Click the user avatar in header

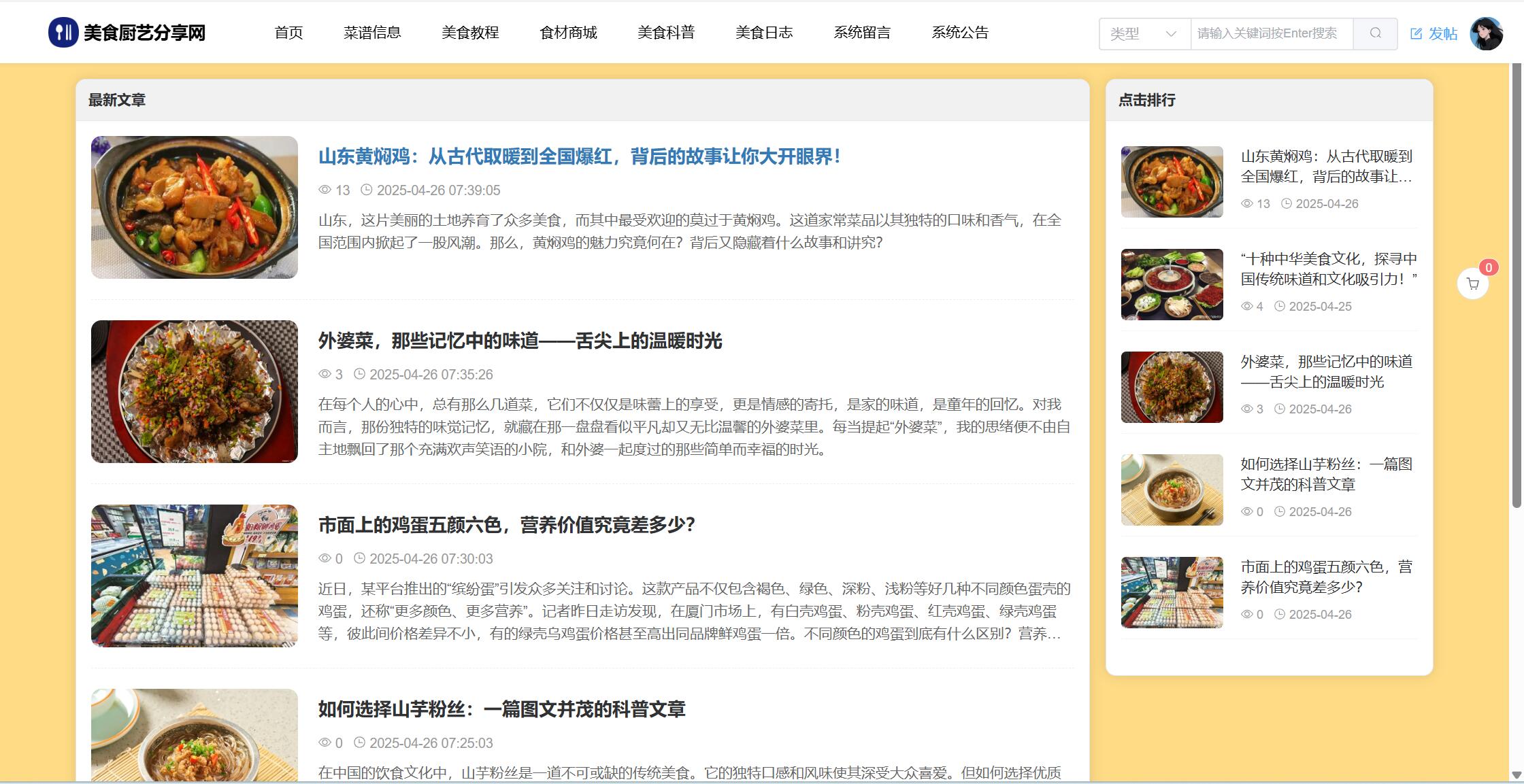tap(1486, 33)
